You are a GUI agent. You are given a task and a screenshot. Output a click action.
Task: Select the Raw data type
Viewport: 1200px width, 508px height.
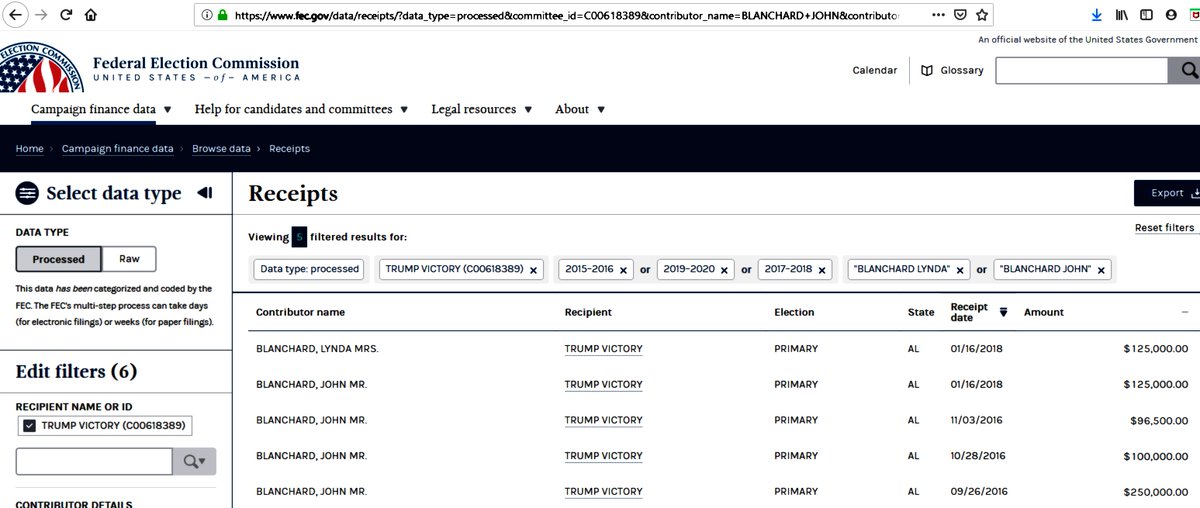[x=130, y=259]
